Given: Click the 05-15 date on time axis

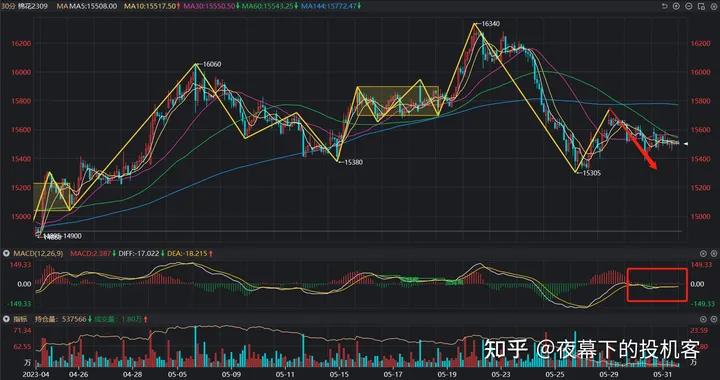Looking at the screenshot, I should coord(338,374).
